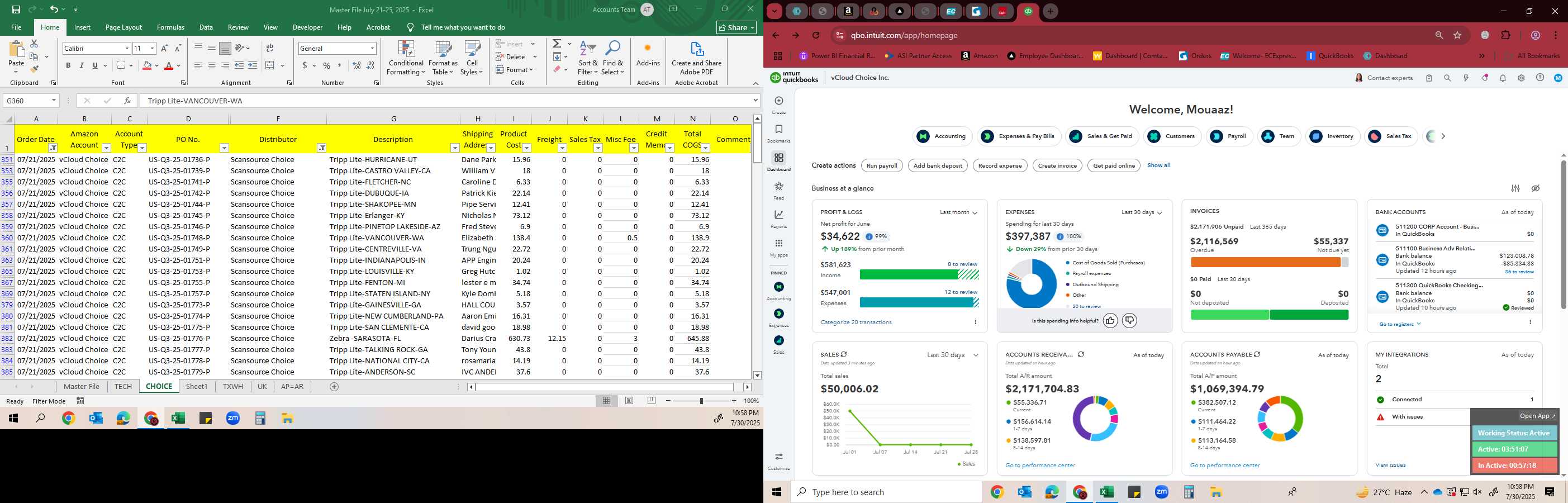Click the Increase Font Size icon

(x=164, y=48)
